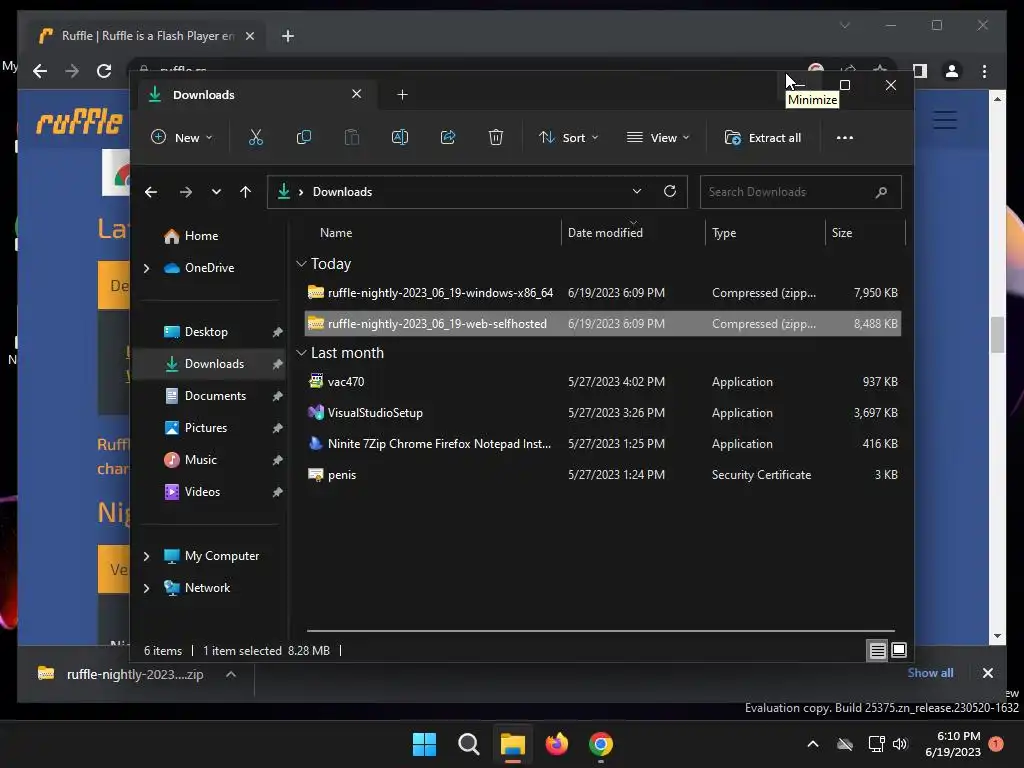Open Chrome profile avatar icon
Viewport: 1024px width, 768px height.
click(x=952, y=71)
